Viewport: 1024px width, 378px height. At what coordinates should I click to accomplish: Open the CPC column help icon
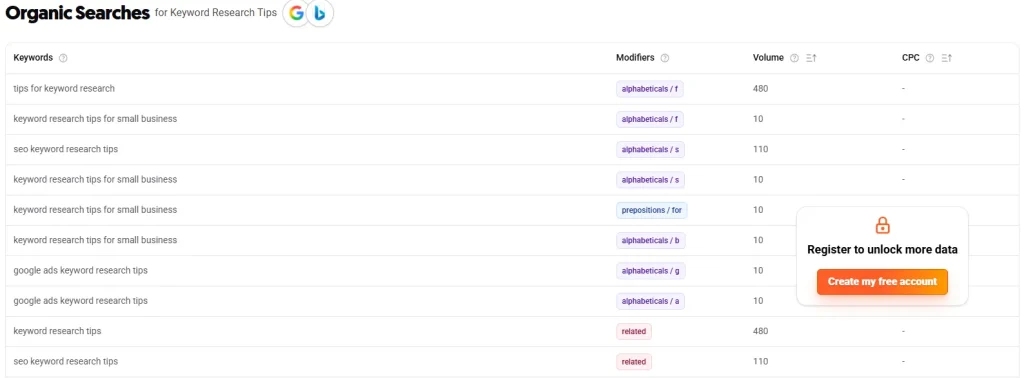pos(930,57)
